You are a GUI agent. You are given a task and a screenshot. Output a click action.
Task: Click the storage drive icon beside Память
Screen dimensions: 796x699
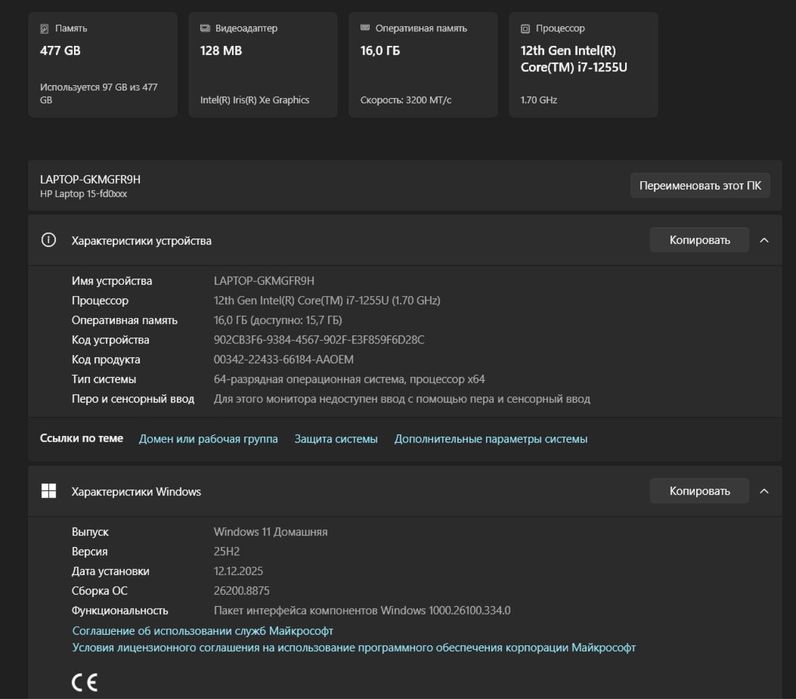[x=45, y=29]
